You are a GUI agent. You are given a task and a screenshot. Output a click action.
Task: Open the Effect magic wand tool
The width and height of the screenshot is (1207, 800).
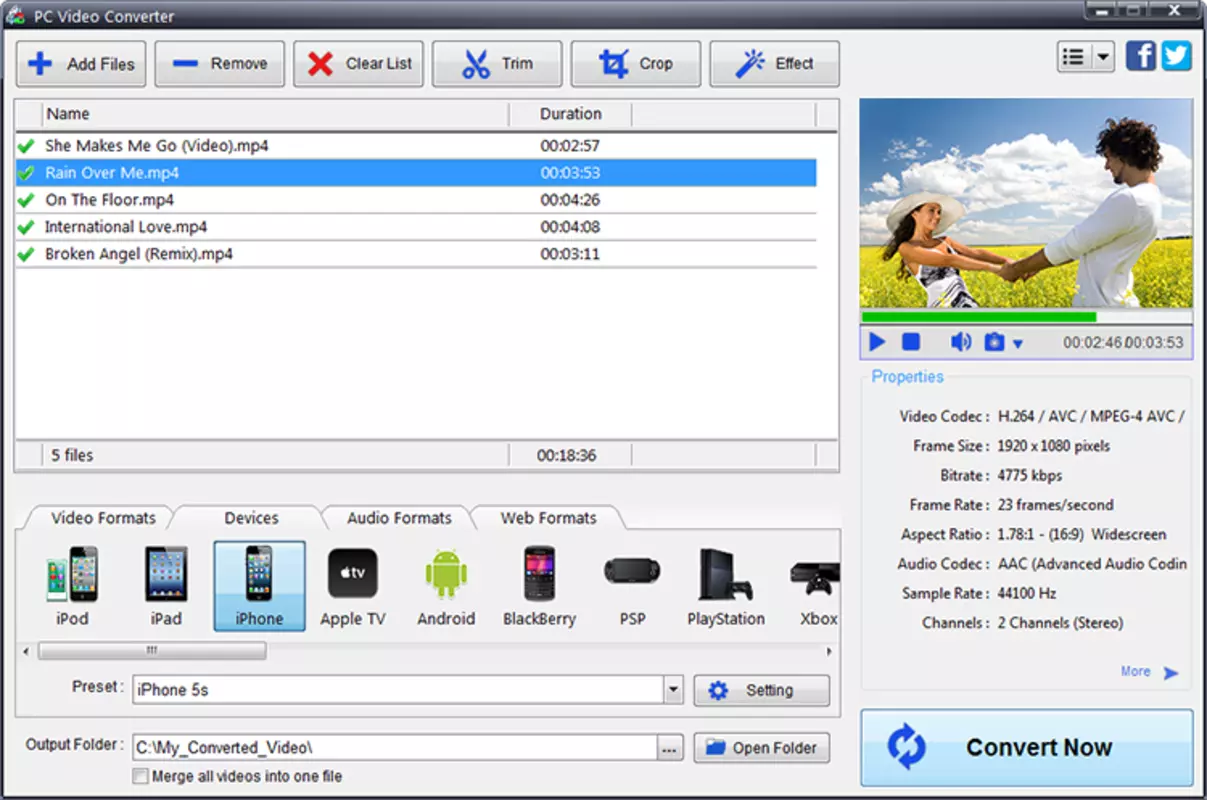pos(775,64)
